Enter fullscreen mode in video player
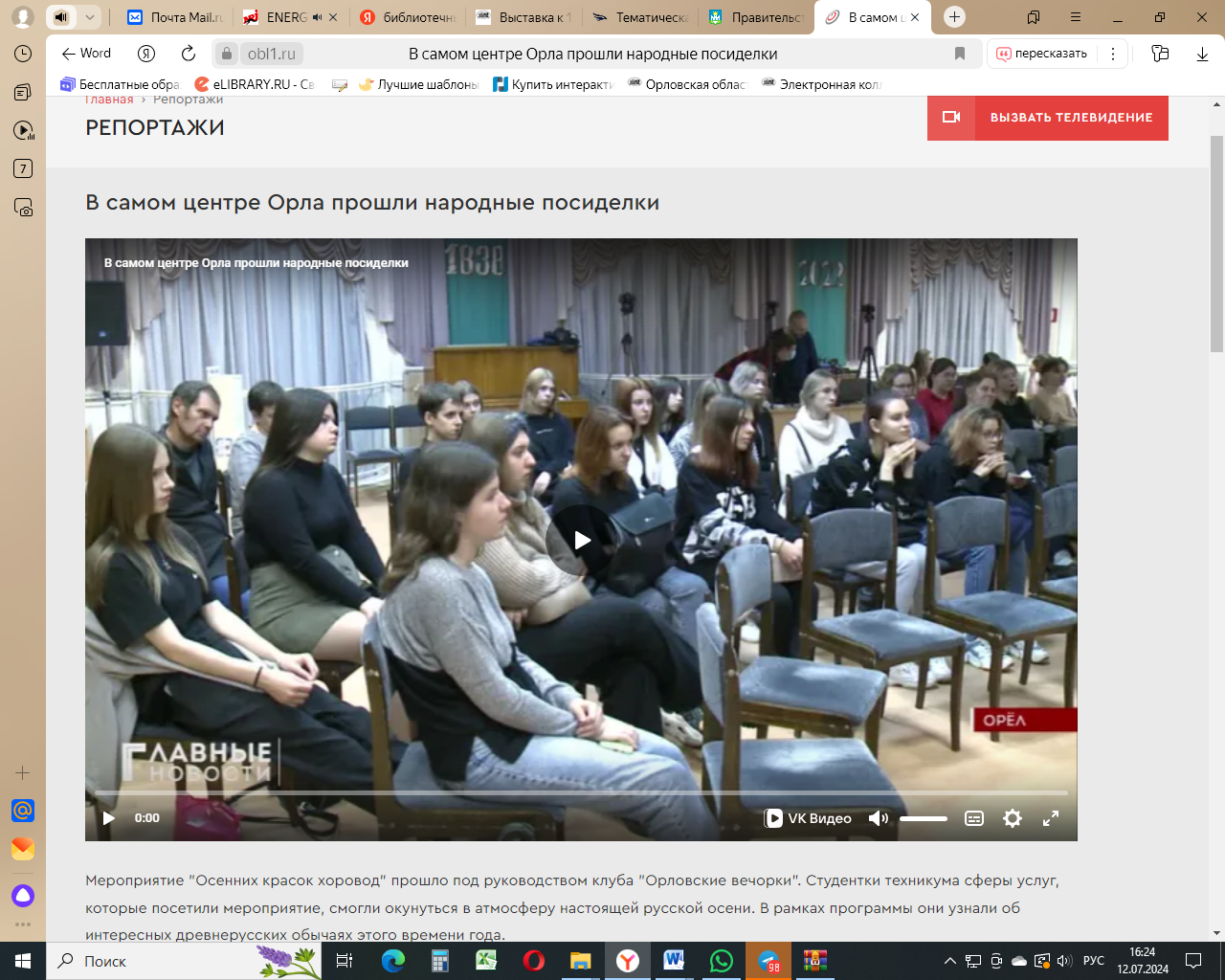The image size is (1225, 980). pos(1050,818)
